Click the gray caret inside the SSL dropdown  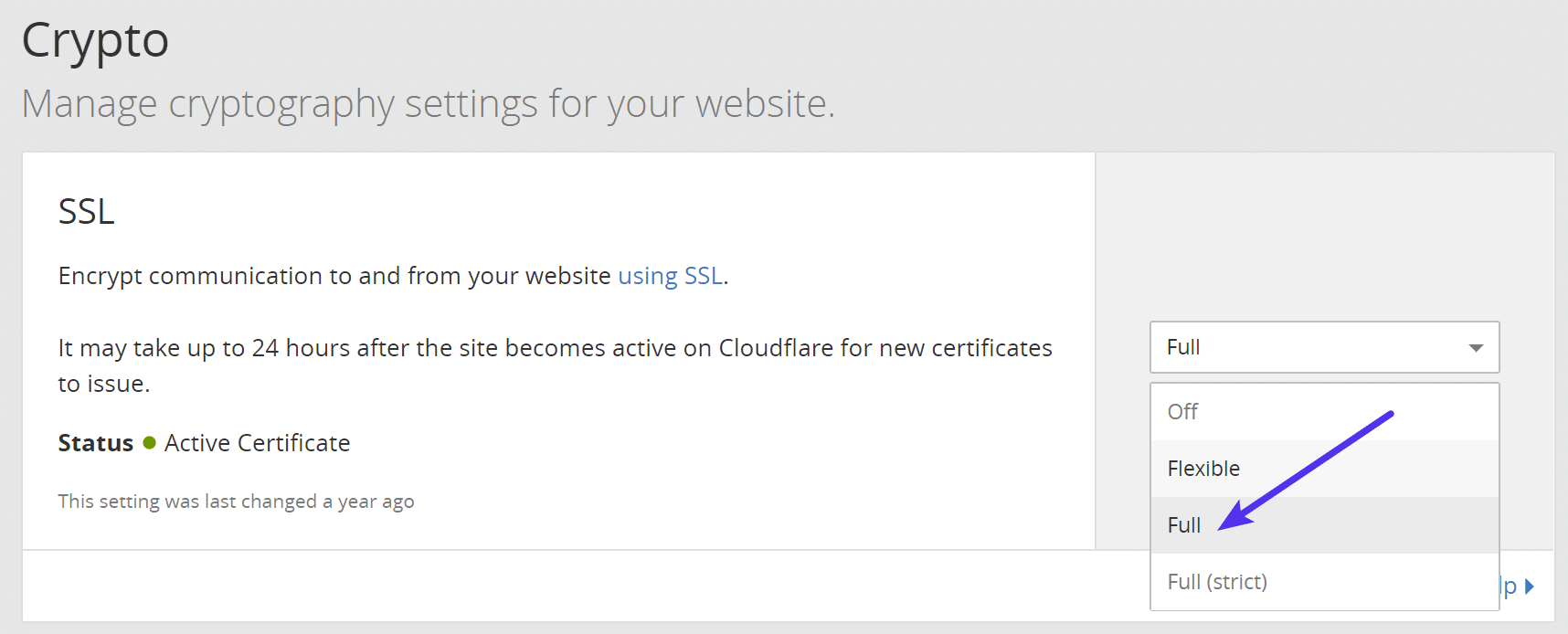(1475, 347)
